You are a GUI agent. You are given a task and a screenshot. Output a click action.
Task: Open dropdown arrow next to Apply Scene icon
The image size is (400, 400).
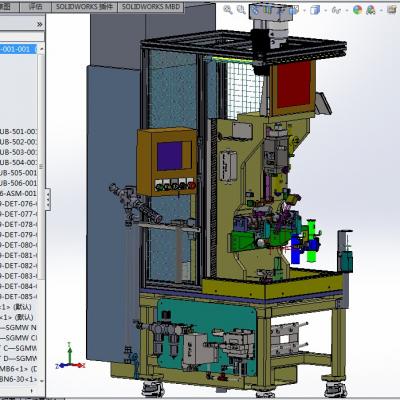(x=381, y=11)
